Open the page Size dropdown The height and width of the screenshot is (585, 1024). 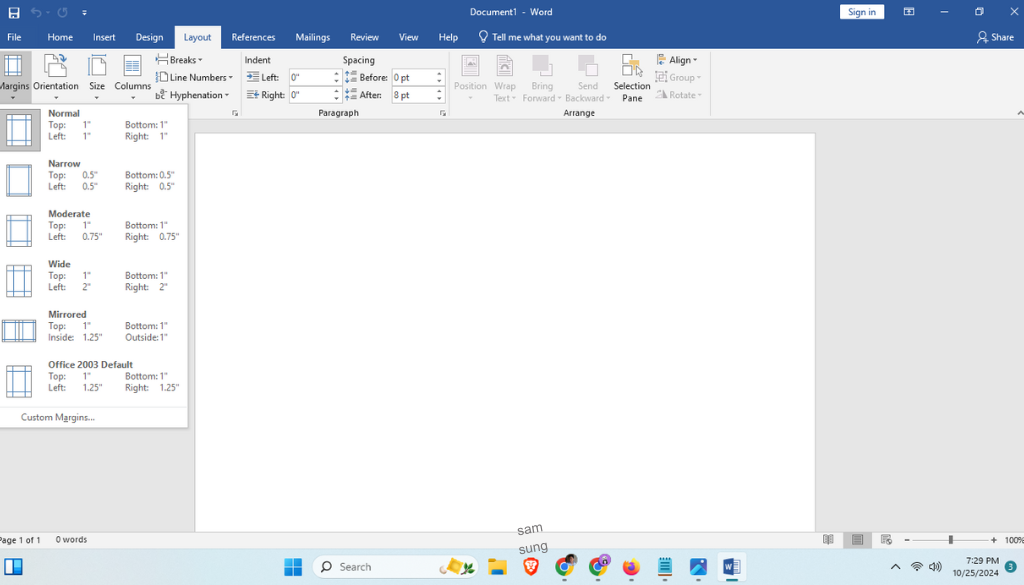97,77
